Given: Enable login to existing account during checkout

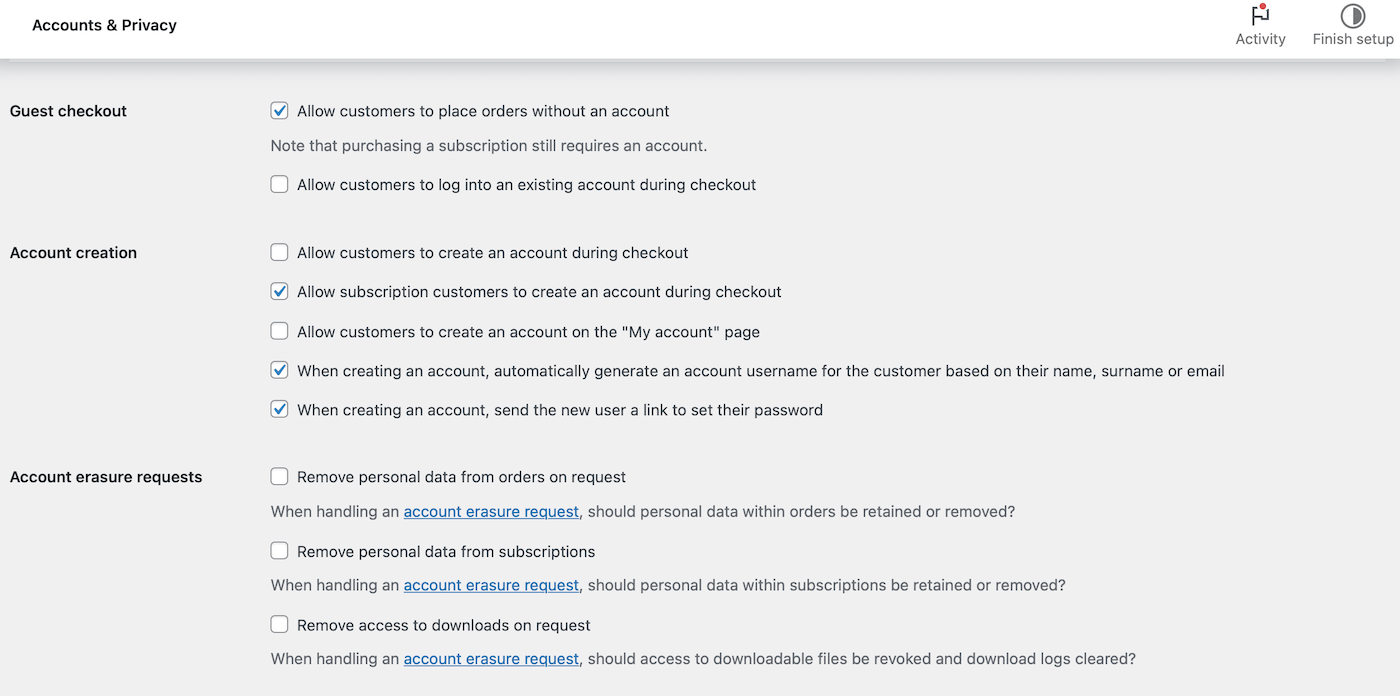Looking at the screenshot, I should tap(280, 185).
